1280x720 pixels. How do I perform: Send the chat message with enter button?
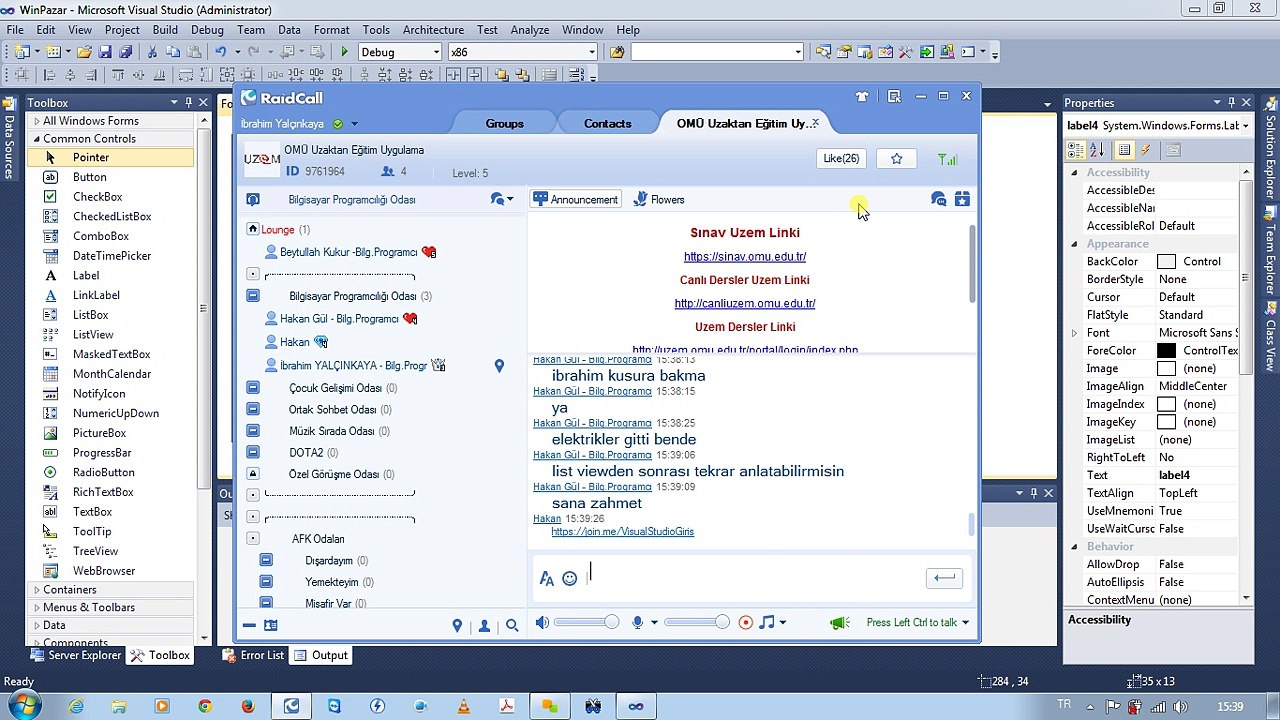(945, 577)
